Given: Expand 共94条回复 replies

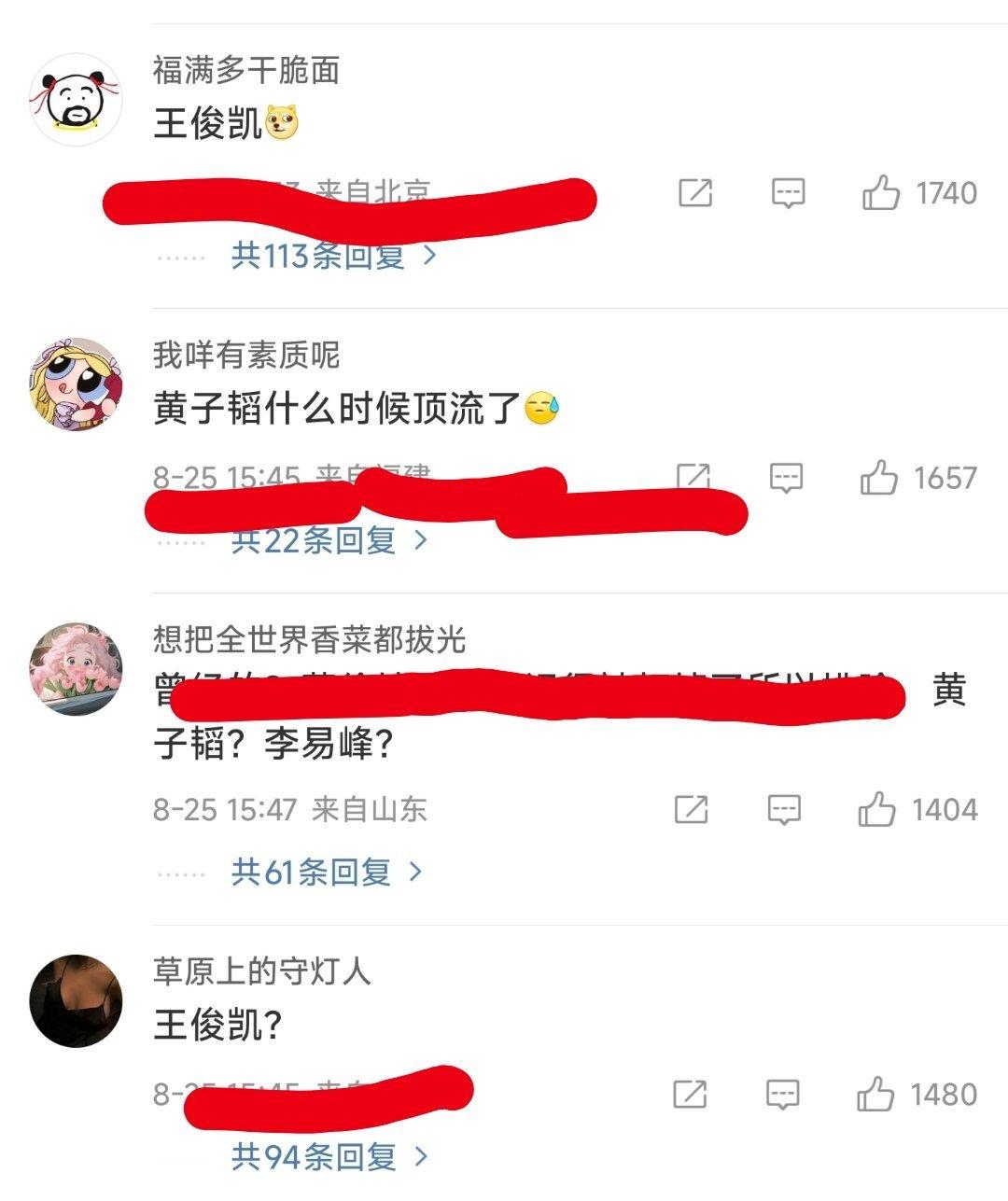Looking at the screenshot, I should tap(330, 1157).
